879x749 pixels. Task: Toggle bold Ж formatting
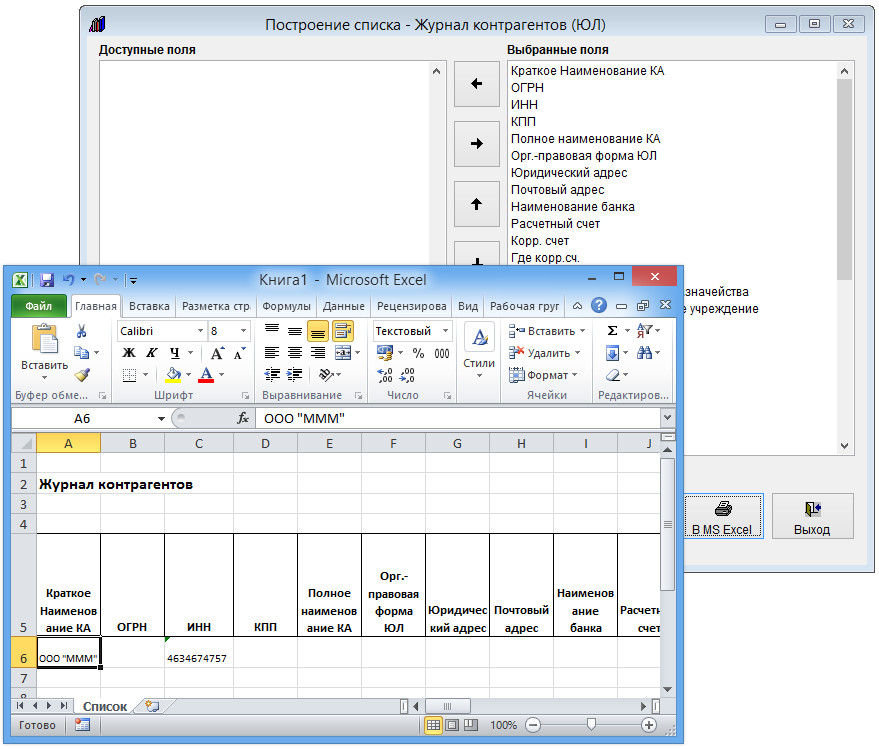click(x=128, y=353)
